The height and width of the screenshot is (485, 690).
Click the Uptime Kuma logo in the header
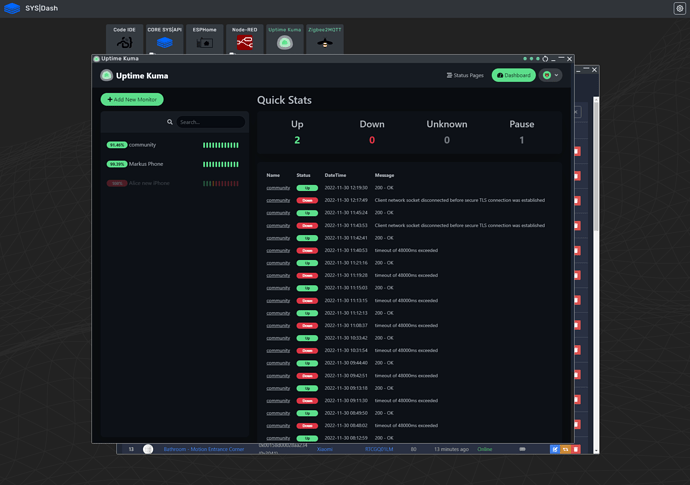[106, 76]
